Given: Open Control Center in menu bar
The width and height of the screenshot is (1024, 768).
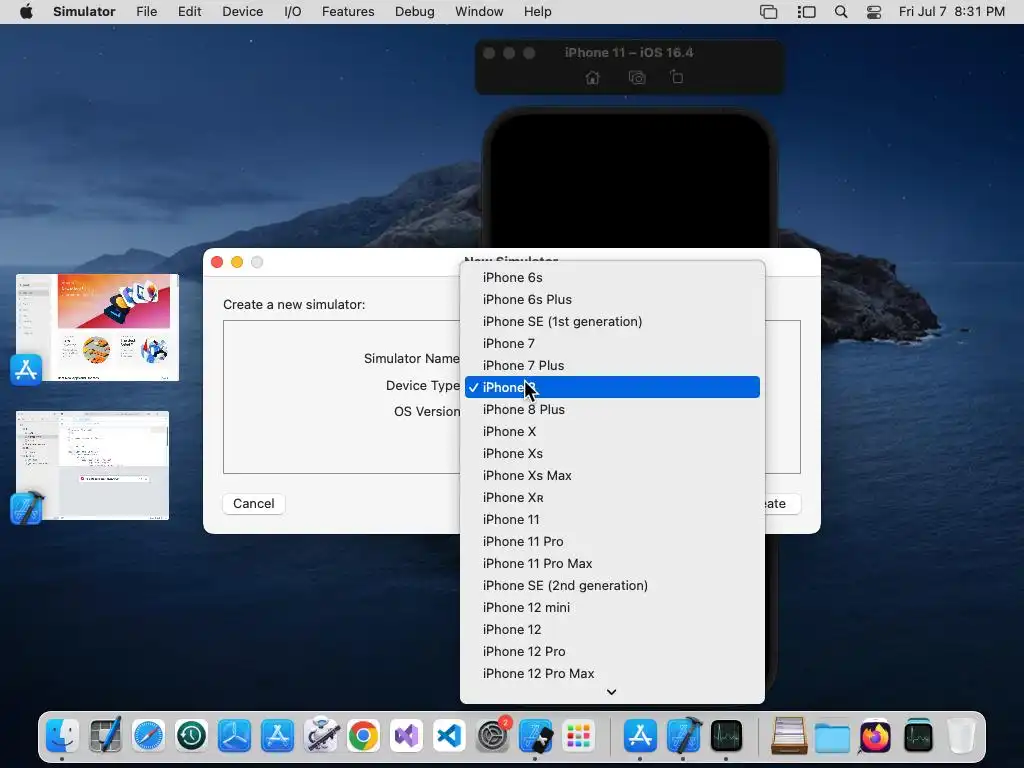Looking at the screenshot, I should click(x=874, y=12).
